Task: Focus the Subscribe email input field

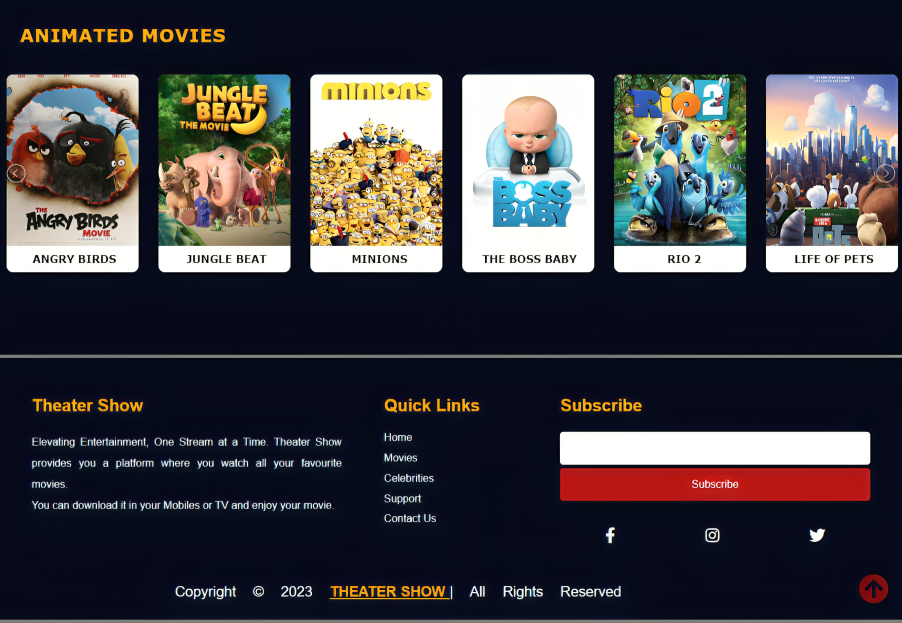Action: click(x=715, y=448)
